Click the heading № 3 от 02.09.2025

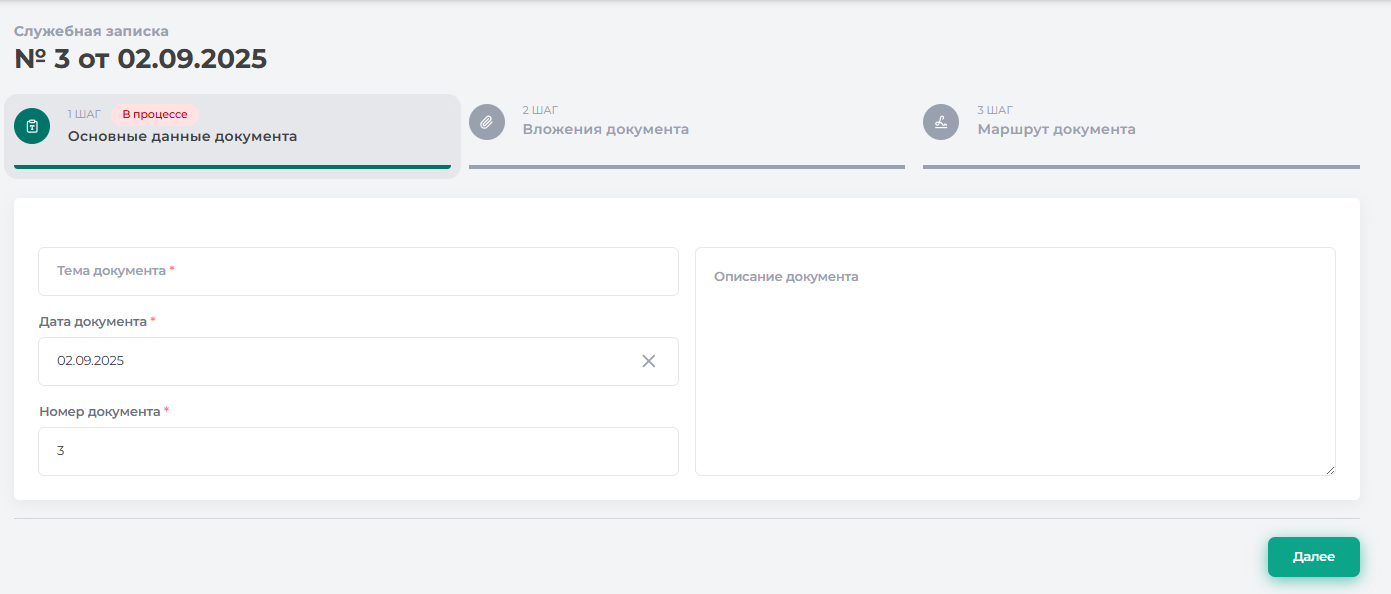[140, 59]
